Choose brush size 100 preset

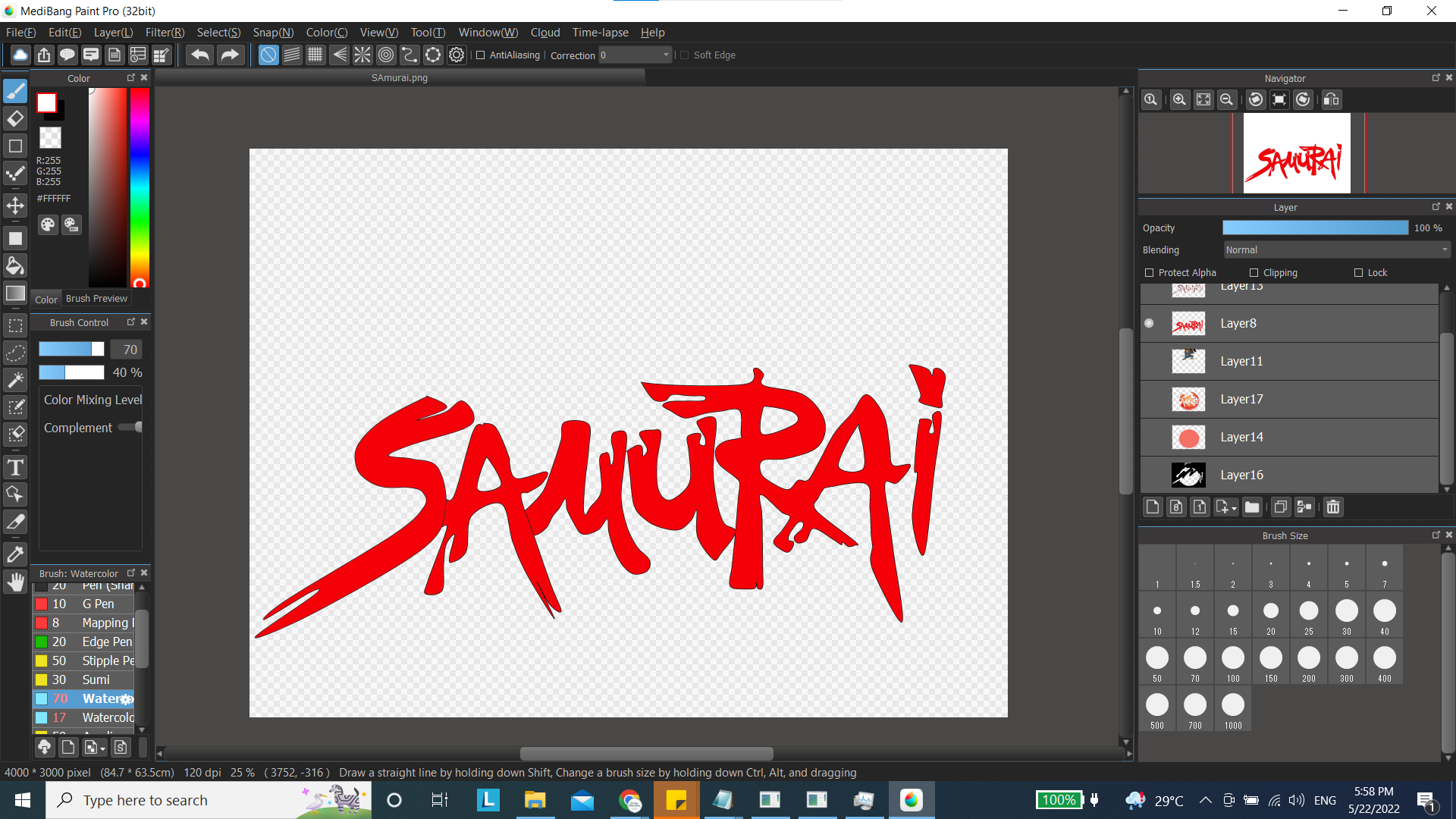pyautogui.click(x=1233, y=662)
